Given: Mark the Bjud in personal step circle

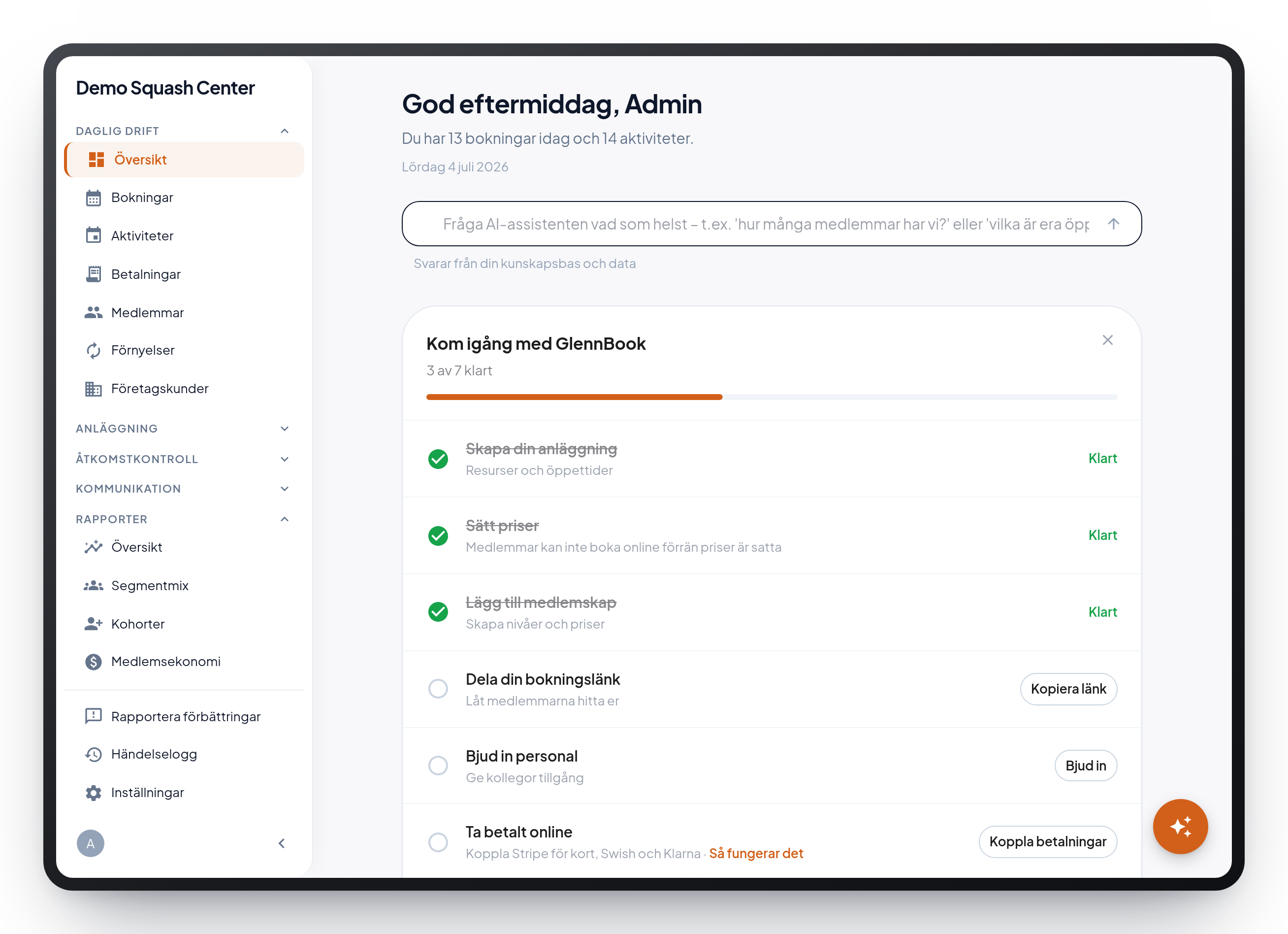Looking at the screenshot, I should coord(438,766).
